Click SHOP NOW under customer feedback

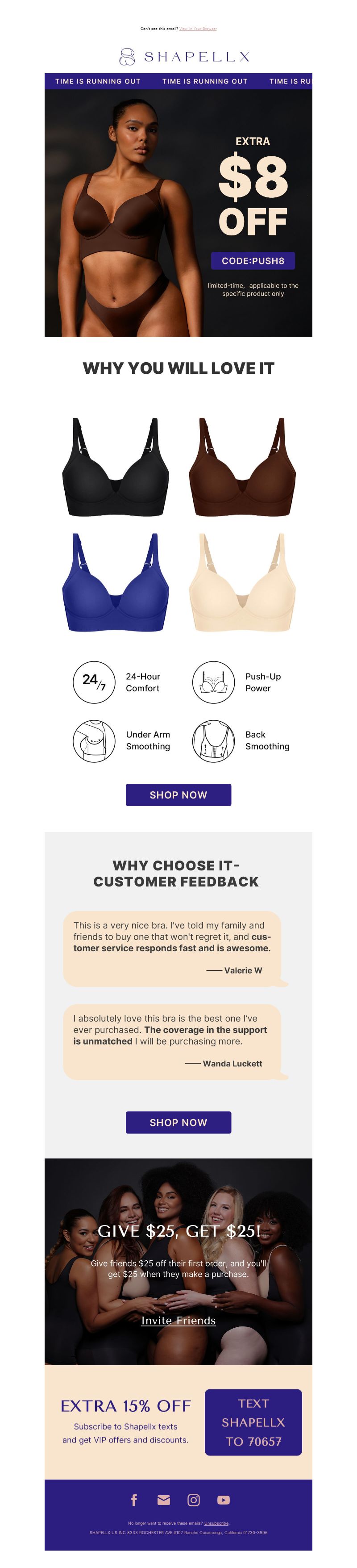click(x=178, y=1122)
